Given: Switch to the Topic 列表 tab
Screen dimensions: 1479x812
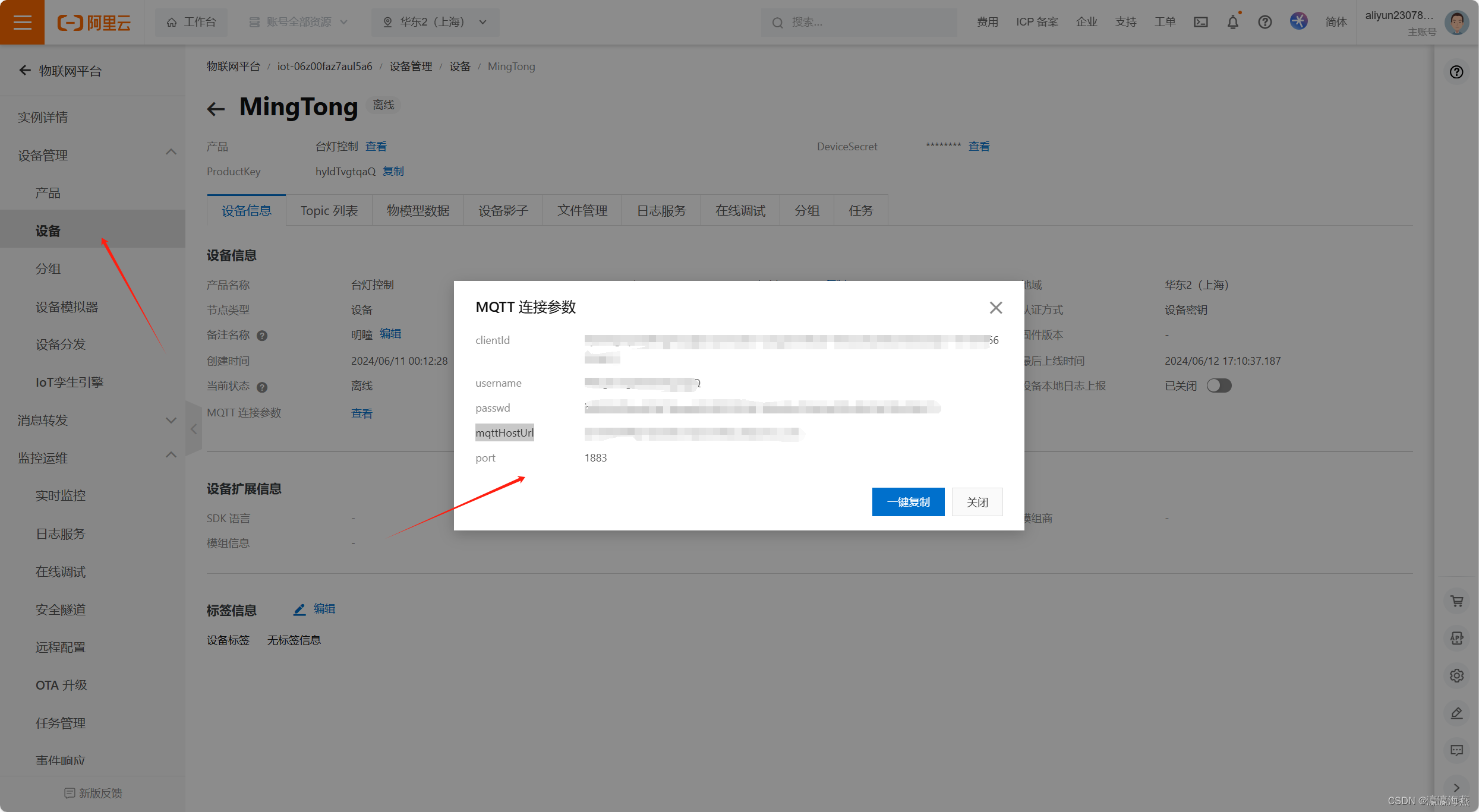Looking at the screenshot, I should [329, 210].
